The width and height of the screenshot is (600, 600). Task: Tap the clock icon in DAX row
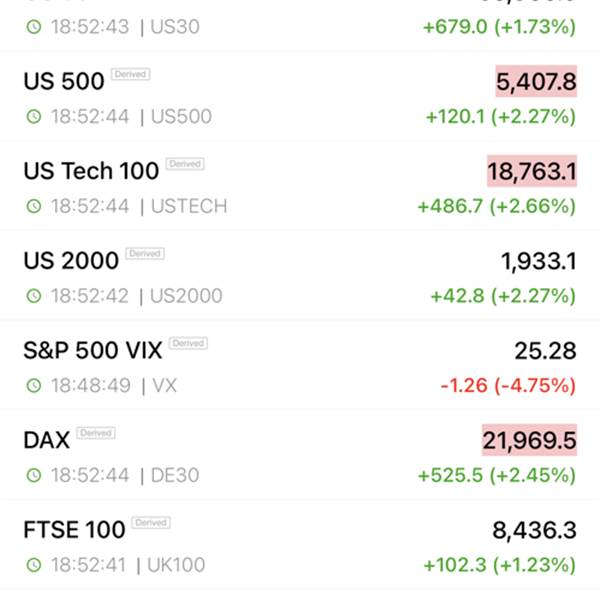(x=34, y=475)
